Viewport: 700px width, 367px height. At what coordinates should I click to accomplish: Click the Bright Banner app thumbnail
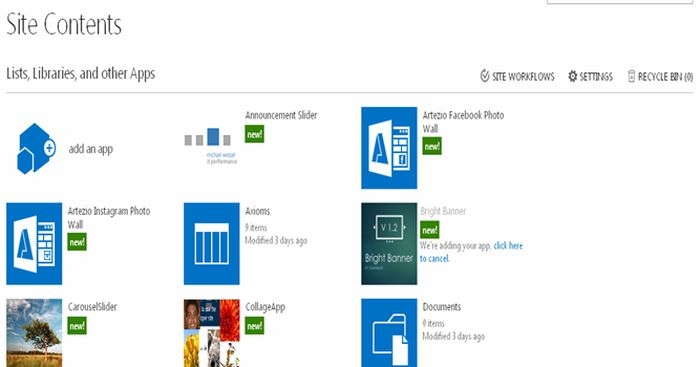pos(389,244)
